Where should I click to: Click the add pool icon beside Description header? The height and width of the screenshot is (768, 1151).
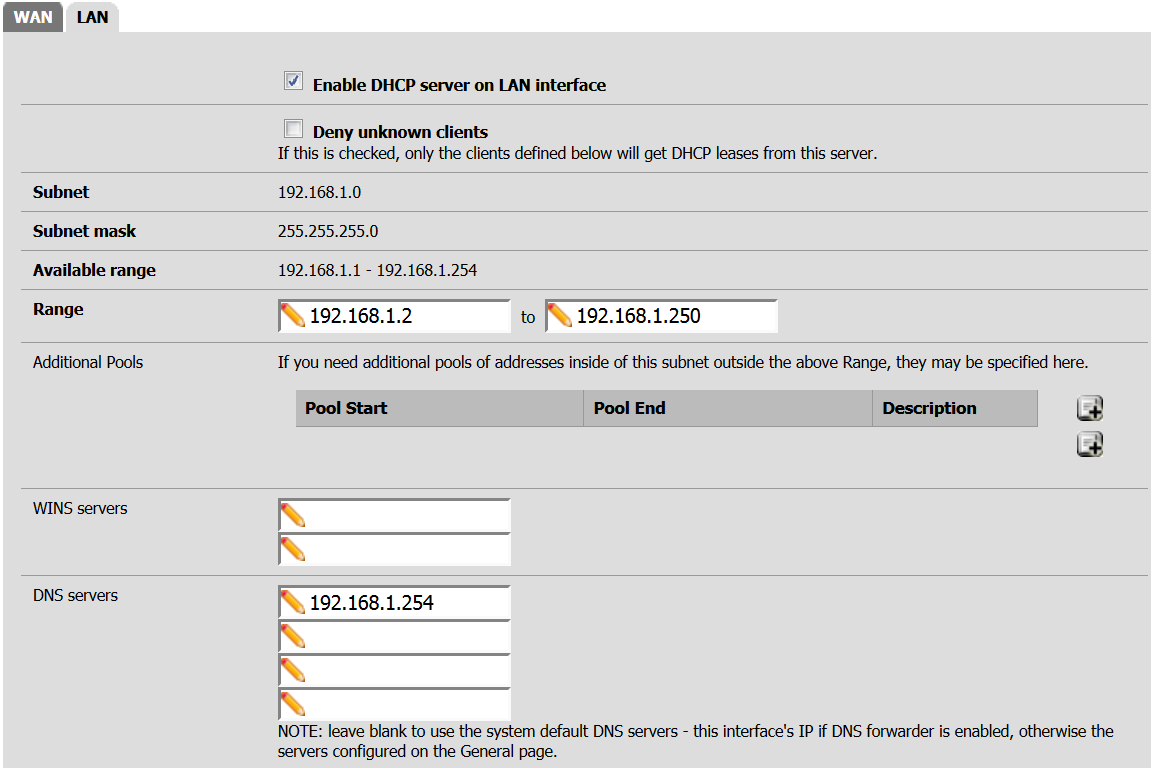pos(1089,408)
